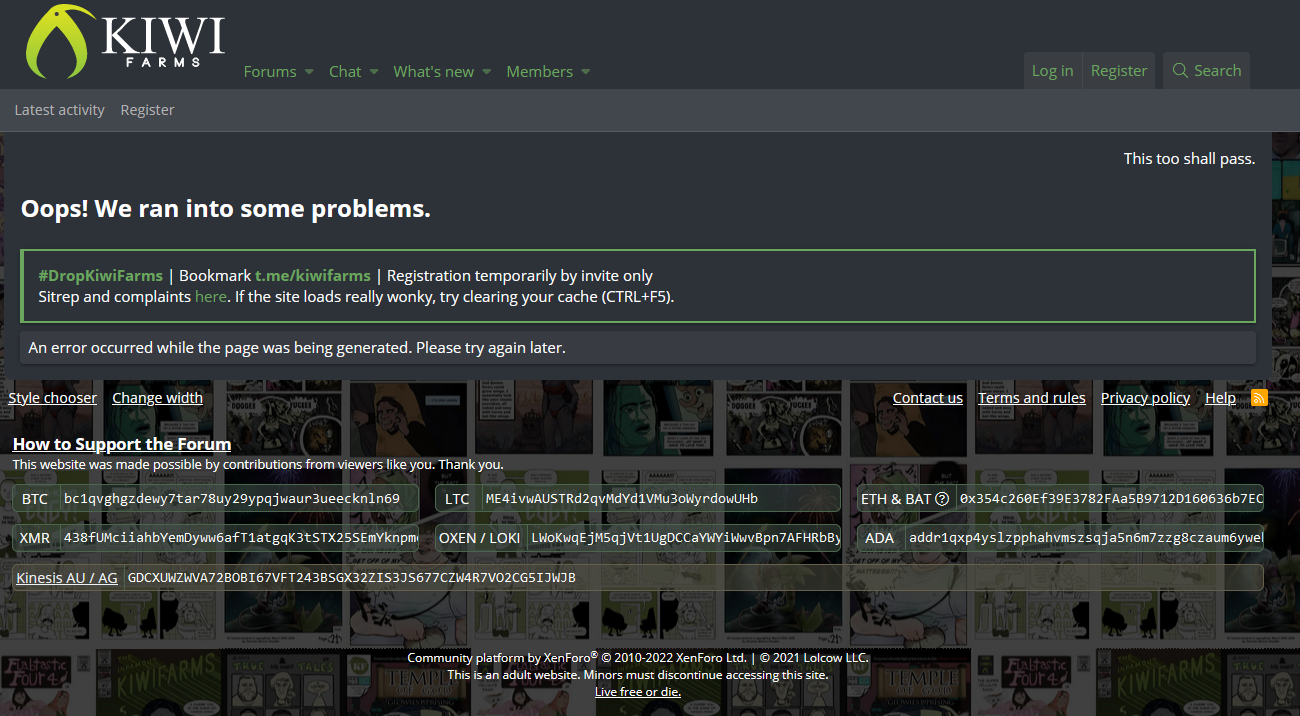Click the "Registration temporarily by invite only" text
This screenshot has width=1300, height=716.
coord(520,276)
